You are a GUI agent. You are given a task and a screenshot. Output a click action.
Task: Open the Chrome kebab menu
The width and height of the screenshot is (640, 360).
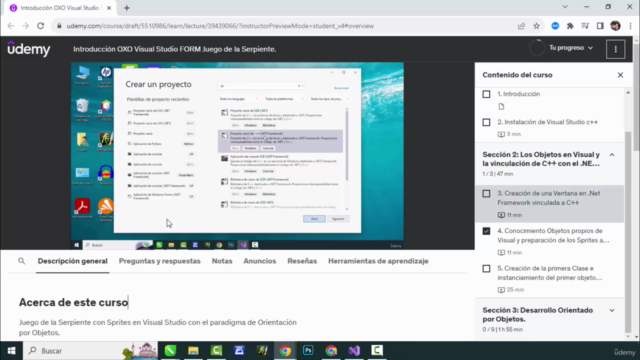pos(630,26)
